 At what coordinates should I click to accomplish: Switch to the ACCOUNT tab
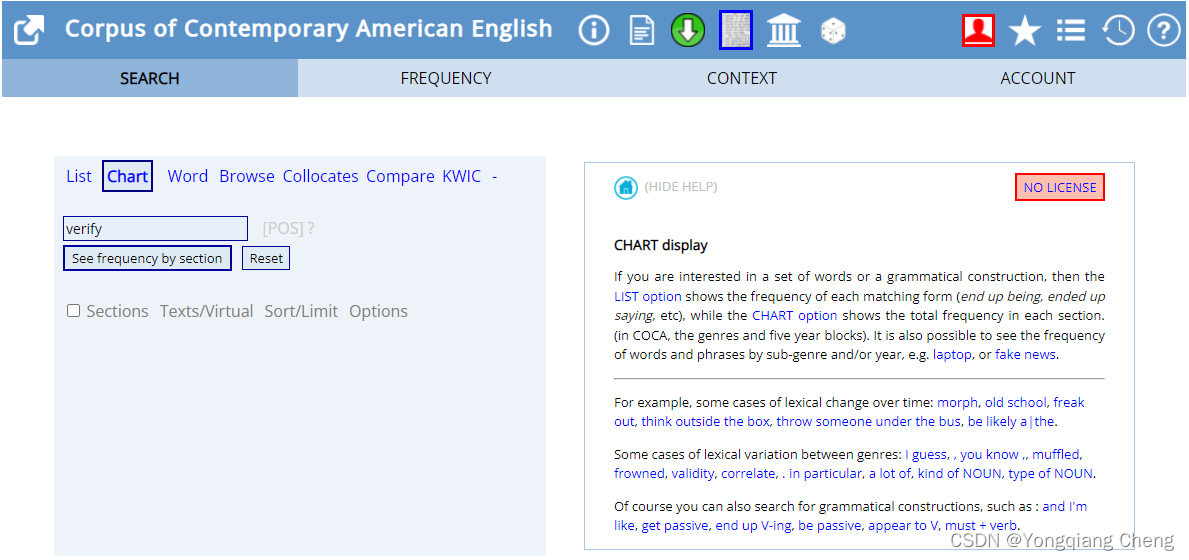(x=1037, y=78)
